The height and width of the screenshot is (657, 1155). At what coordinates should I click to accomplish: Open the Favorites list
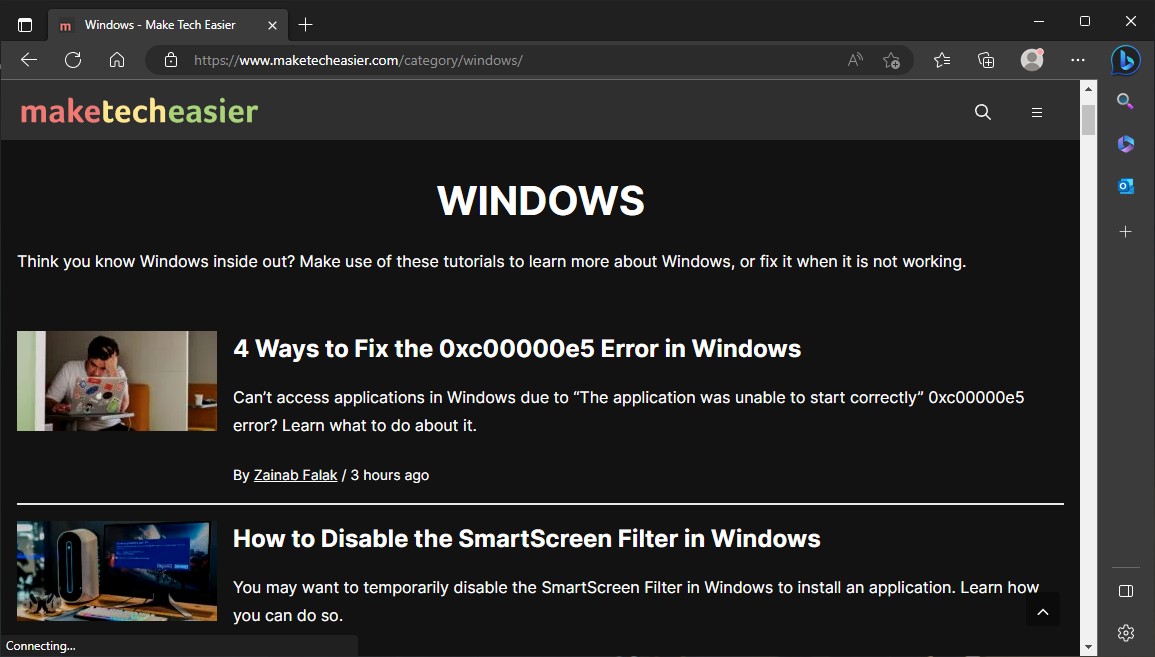pyautogui.click(x=941, y=60)
